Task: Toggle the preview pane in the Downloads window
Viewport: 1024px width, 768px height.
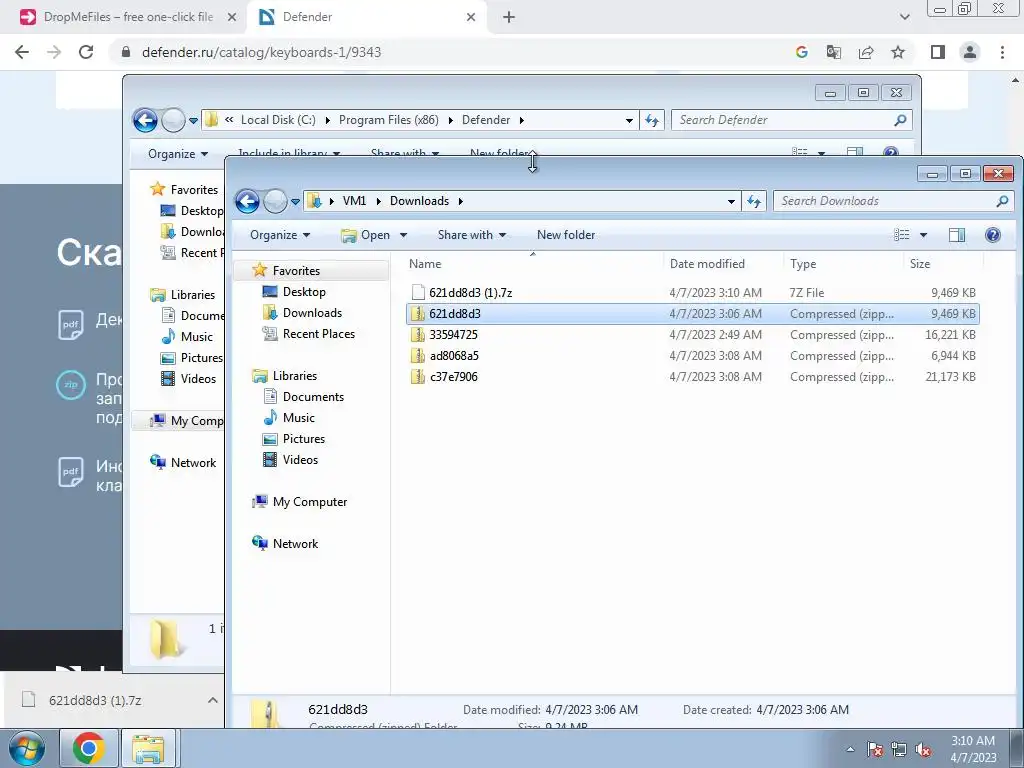Action: (x=957, y=235)
